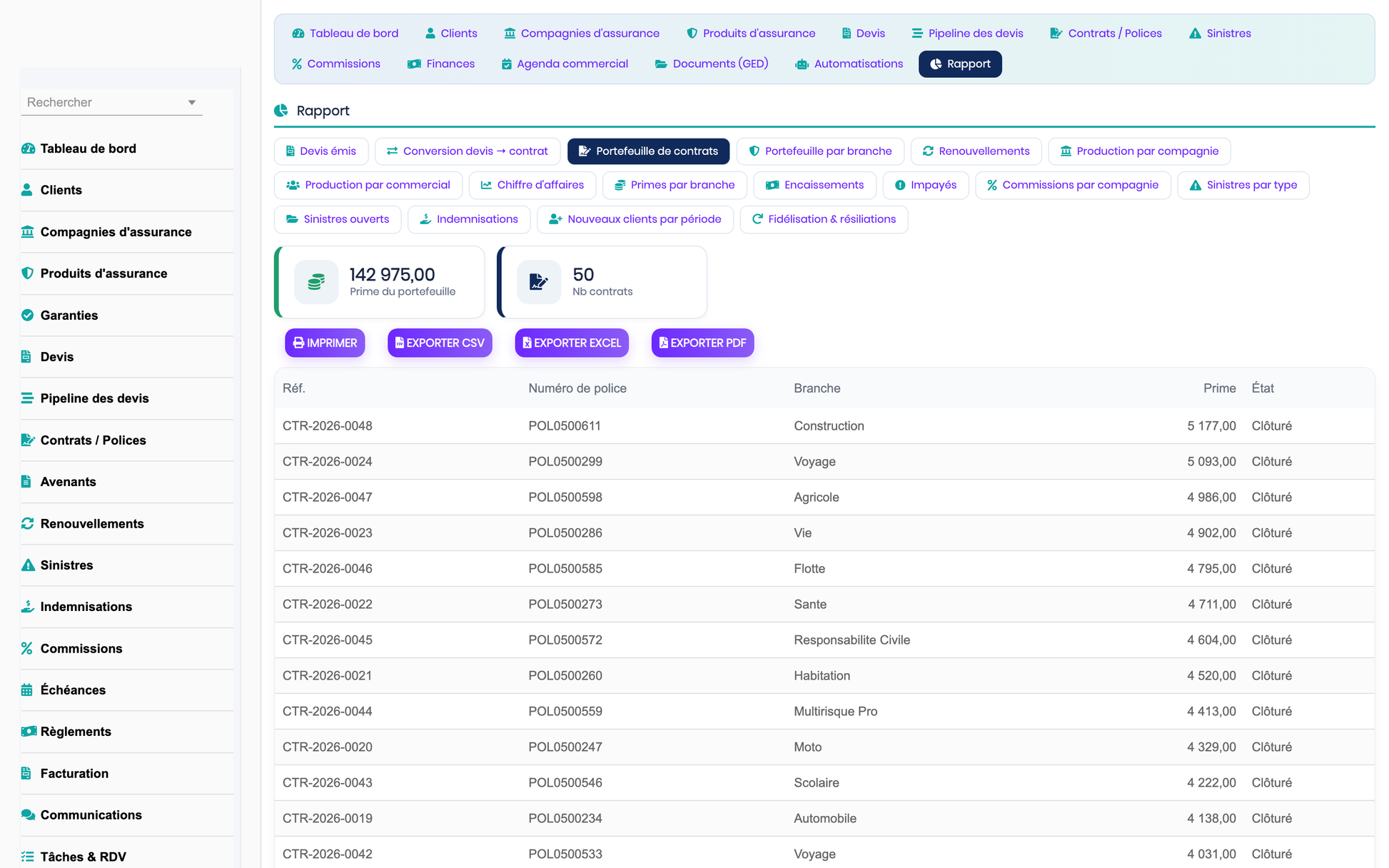Select the 4 520,00 prime value

[x=1211, y=676]
